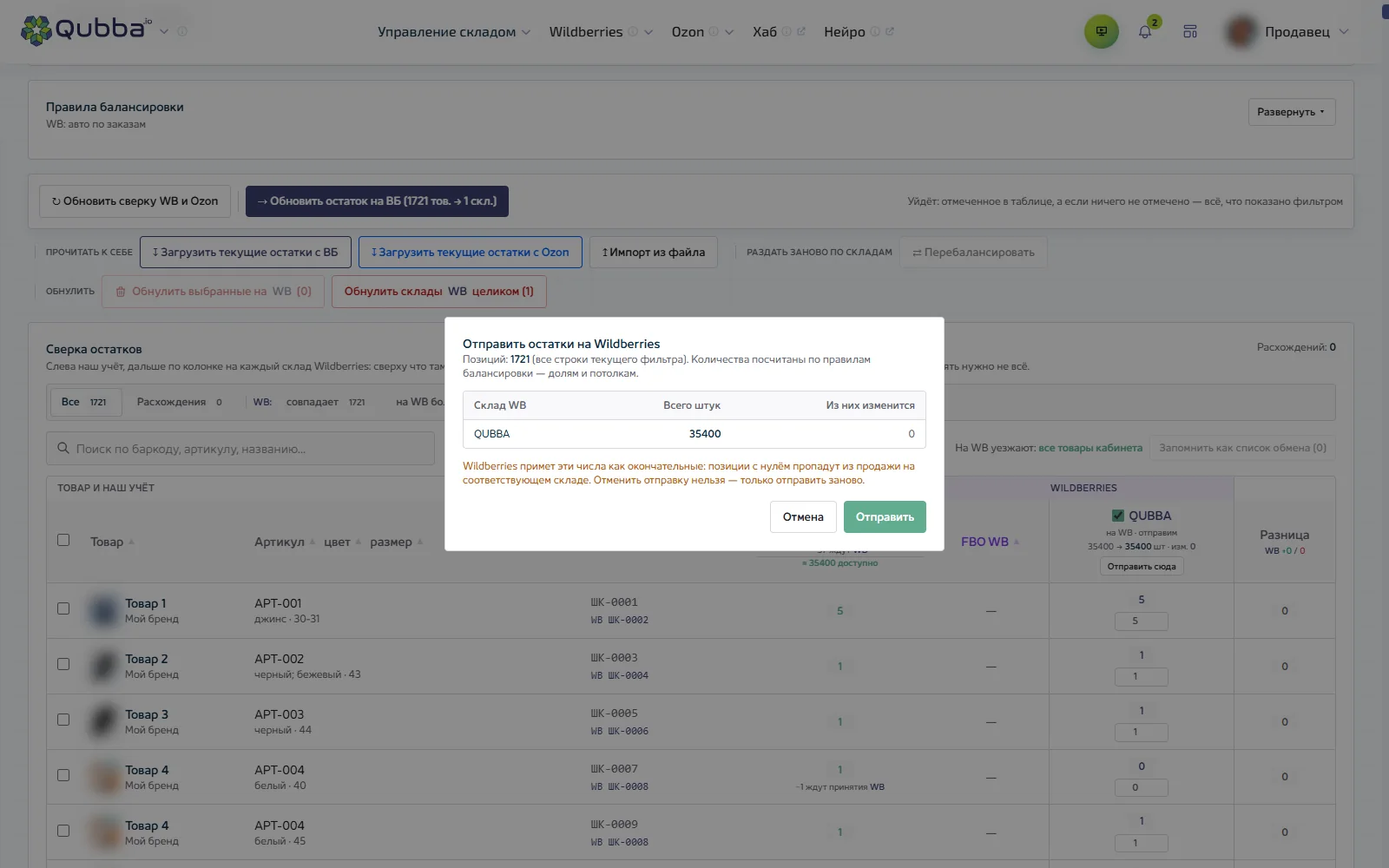This screenshot has width=1389, height=868.
Task: Click the info icon beside the Qubba logo
Action: click(182, 31)
